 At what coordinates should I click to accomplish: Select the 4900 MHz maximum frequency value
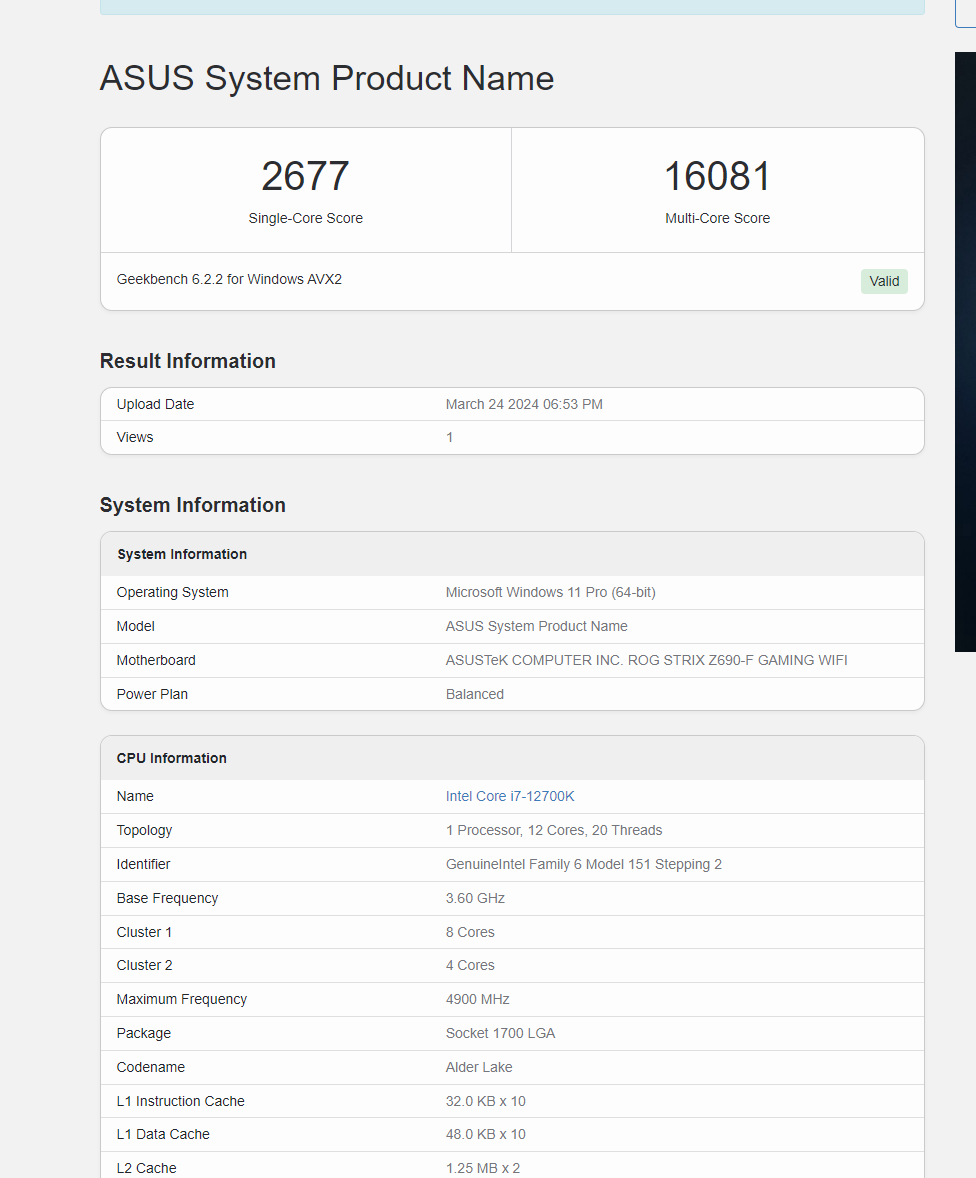click(477, 999)
